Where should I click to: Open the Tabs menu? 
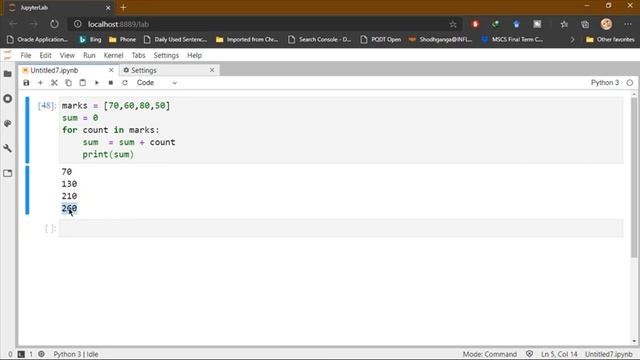point(138,55)
